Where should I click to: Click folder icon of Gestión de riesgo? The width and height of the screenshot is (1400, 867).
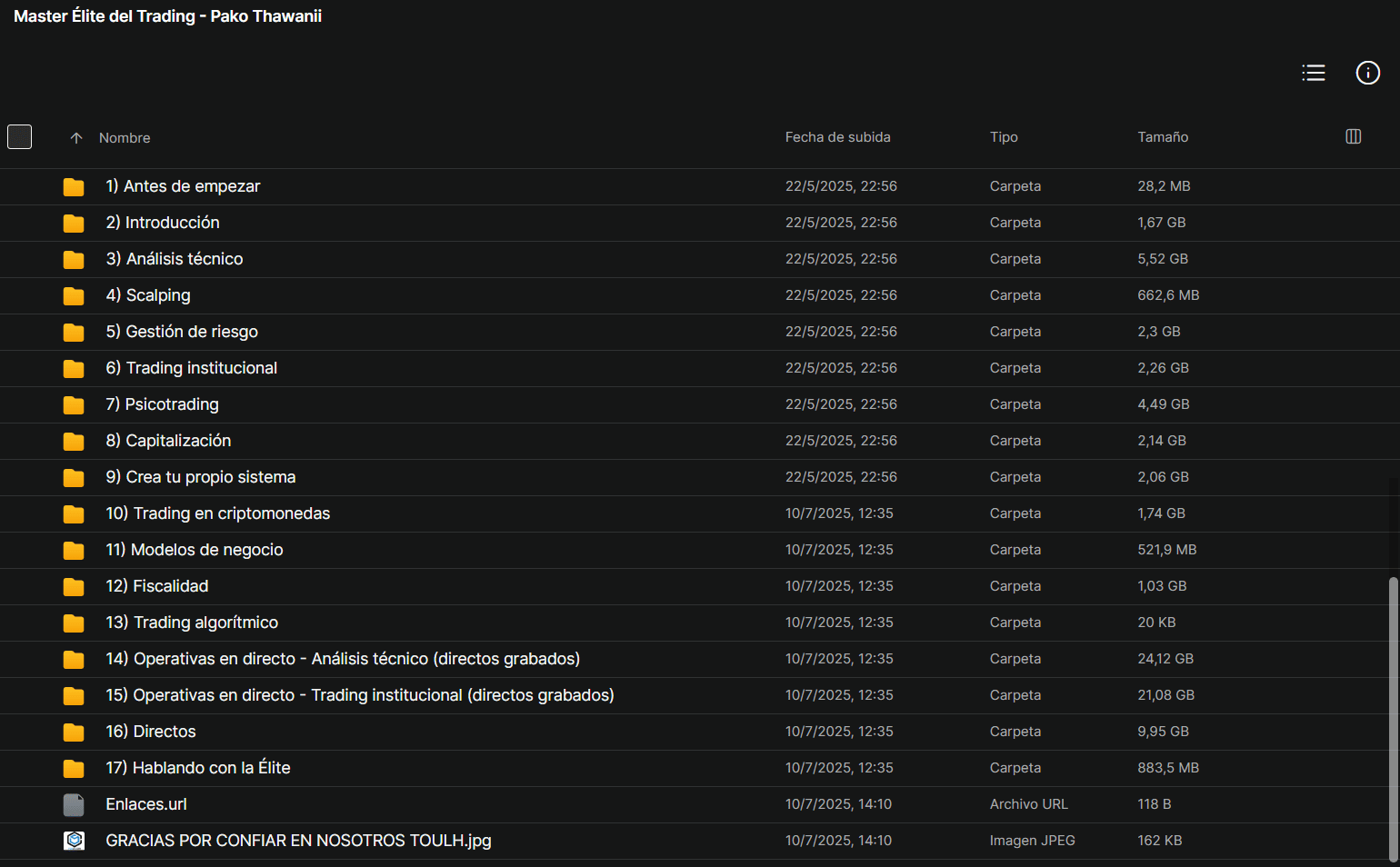(x=74, y=333)
